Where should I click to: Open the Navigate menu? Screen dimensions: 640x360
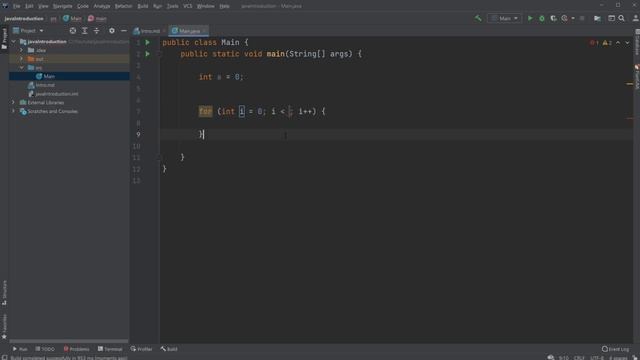click(62, 6)
